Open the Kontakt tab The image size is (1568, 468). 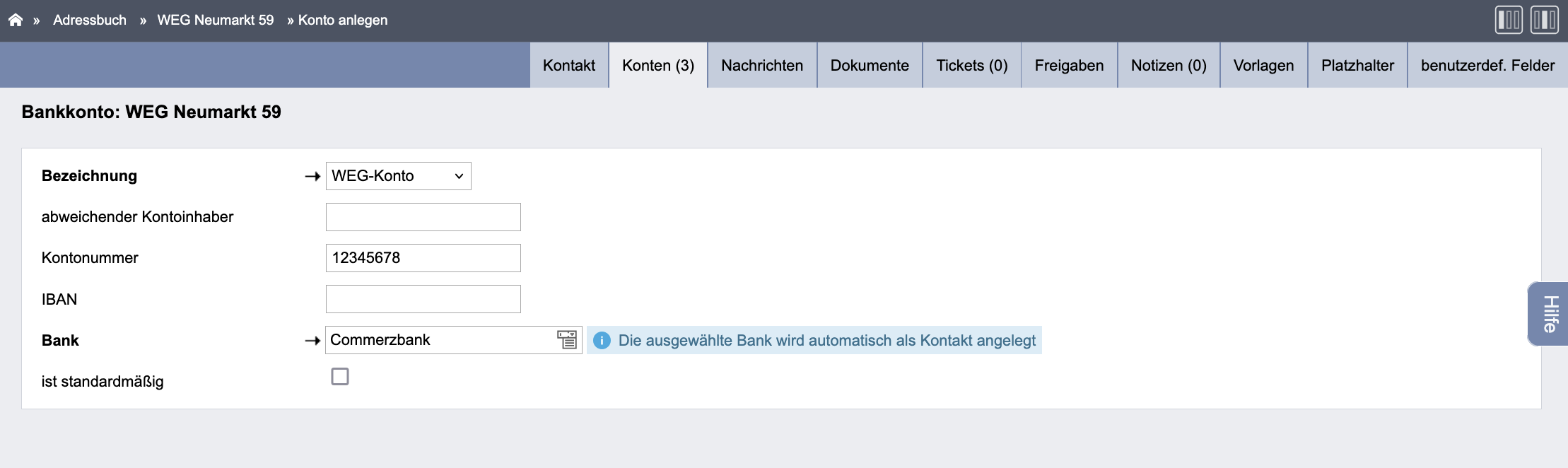click(x=569, y=65)
